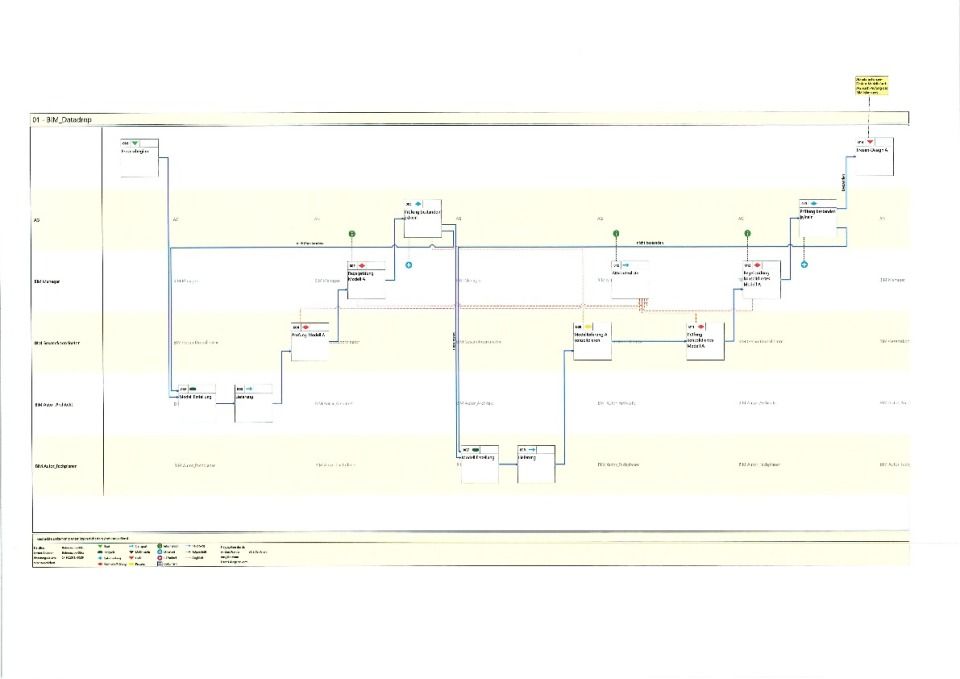Click dark green icon on Fachplaner Modell Erstellung node
This screenshot has height=679, width=960.
tap(476, 450)
